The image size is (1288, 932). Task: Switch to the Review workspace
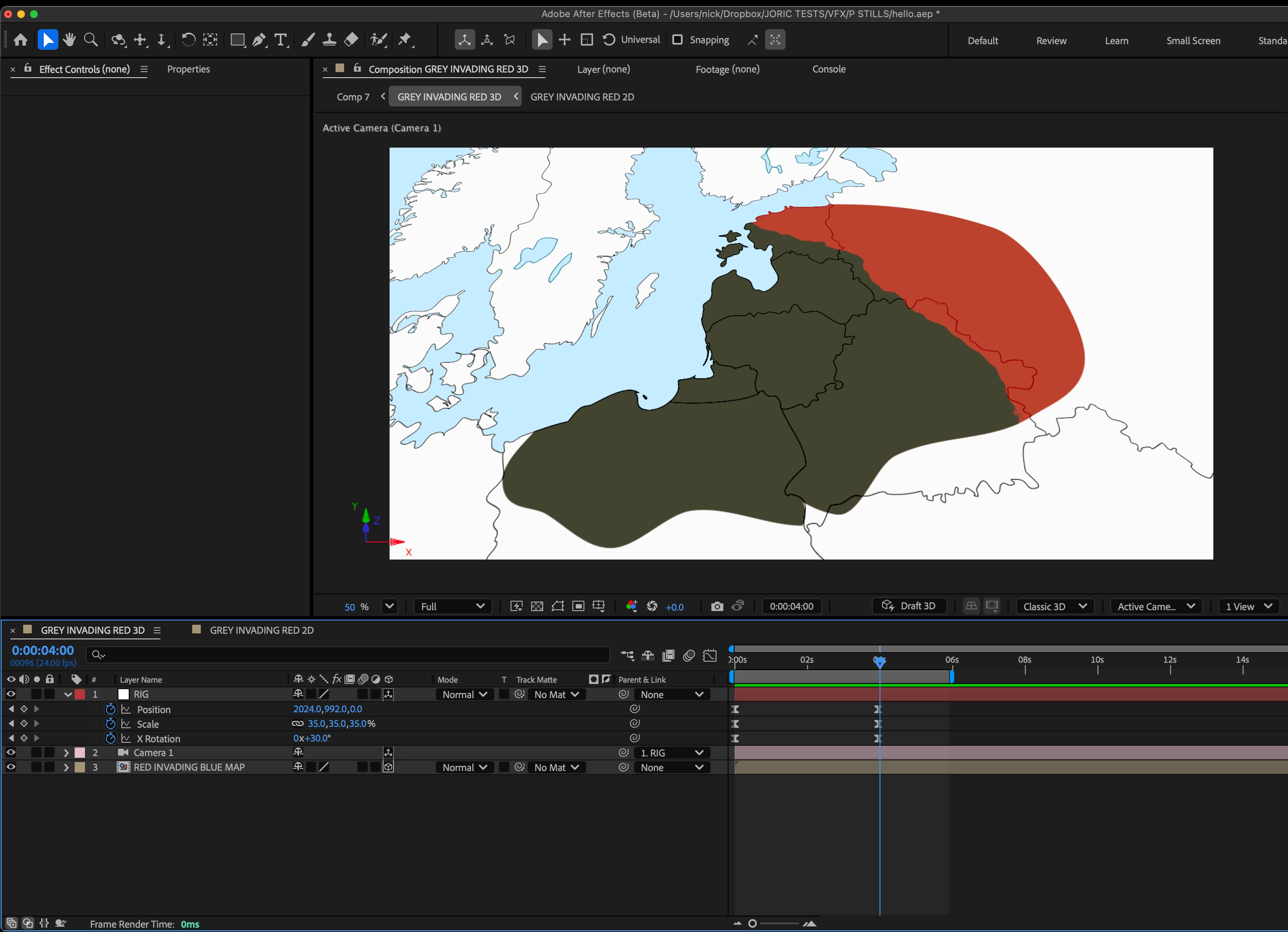click(1051, 40)
